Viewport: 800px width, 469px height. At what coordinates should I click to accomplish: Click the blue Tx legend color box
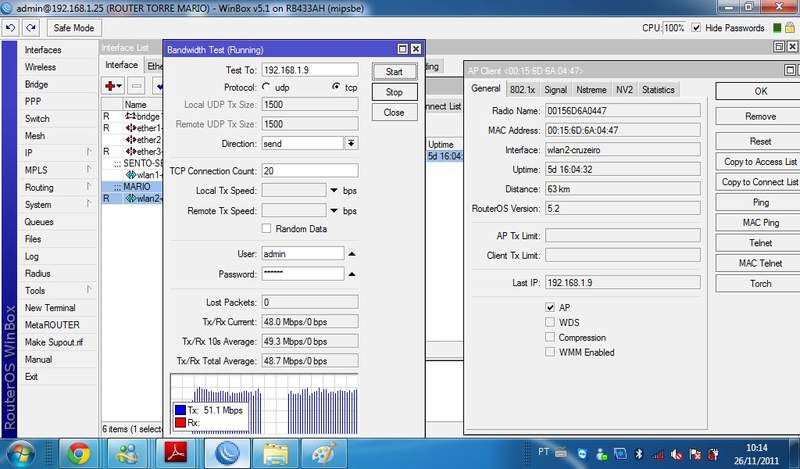pos(180,409)
